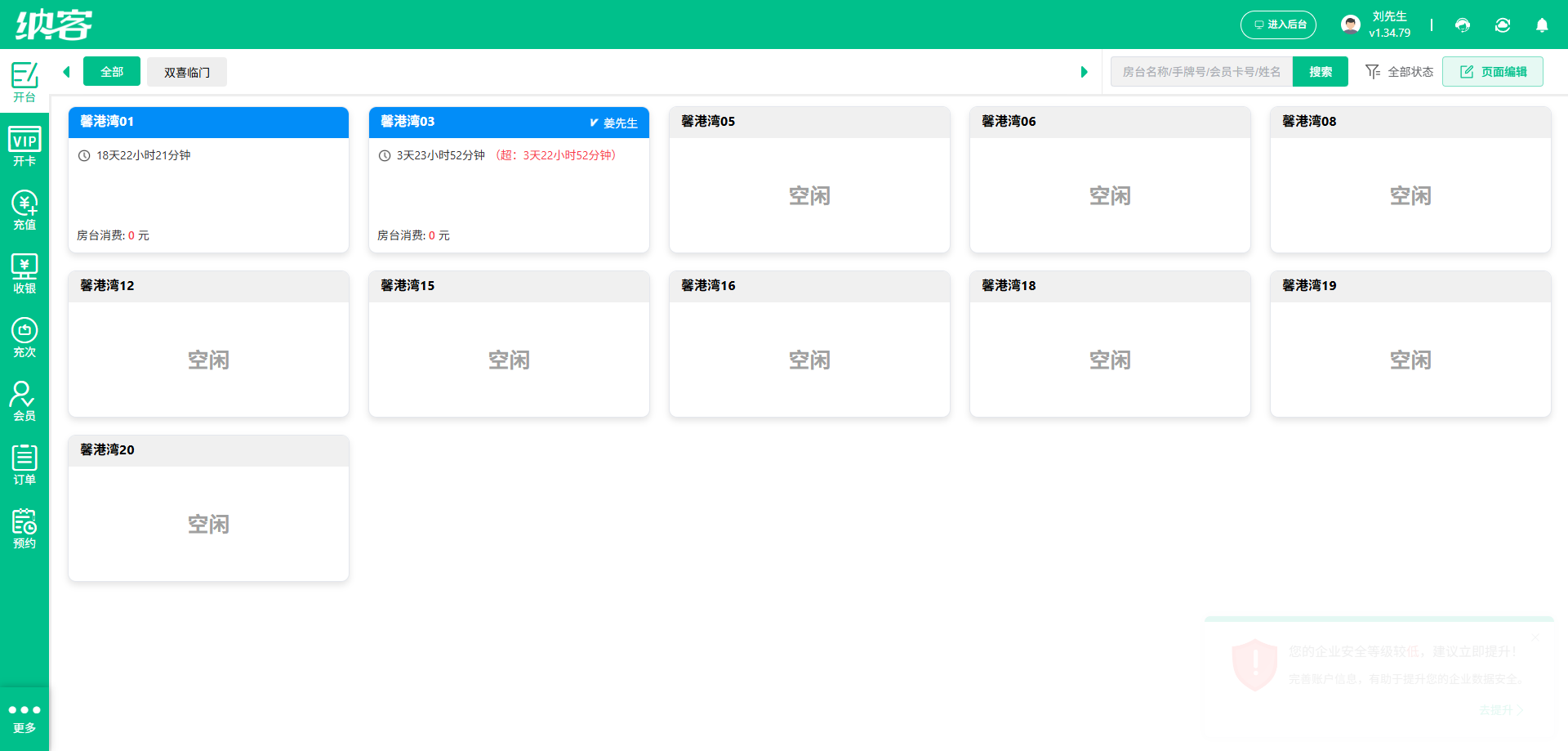Select idle room 馨港湾15
The image size is (1568, 751).
[x=509, y=344]
